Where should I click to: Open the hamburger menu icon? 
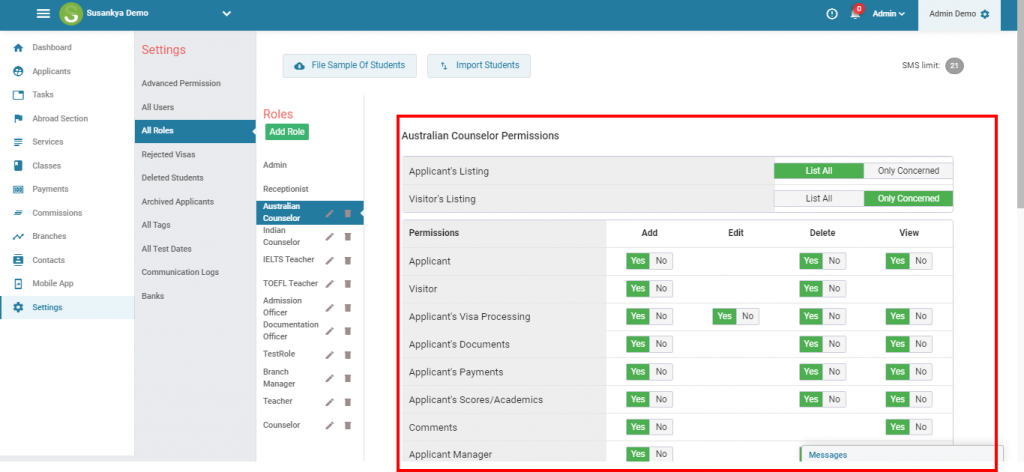43,13
